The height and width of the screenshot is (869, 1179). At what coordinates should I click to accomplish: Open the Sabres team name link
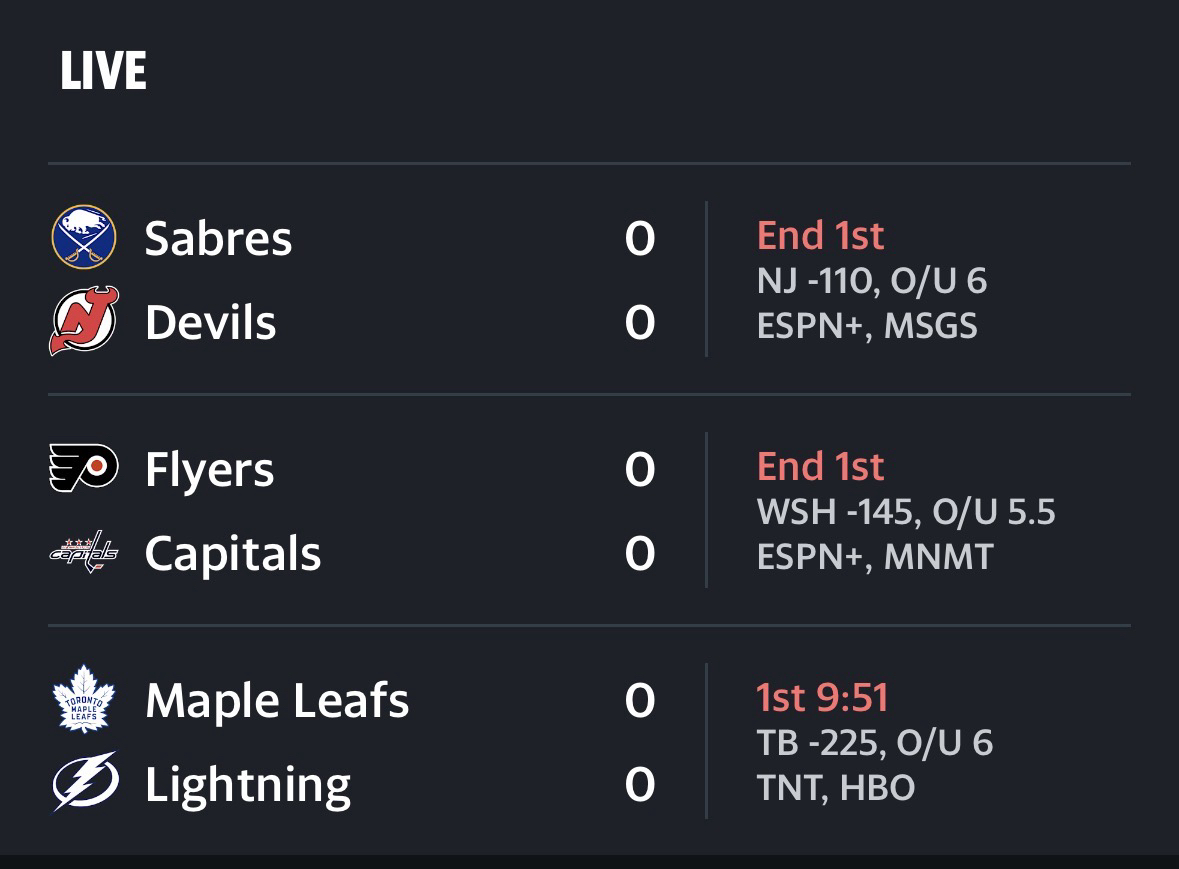(x=218, y=238)
